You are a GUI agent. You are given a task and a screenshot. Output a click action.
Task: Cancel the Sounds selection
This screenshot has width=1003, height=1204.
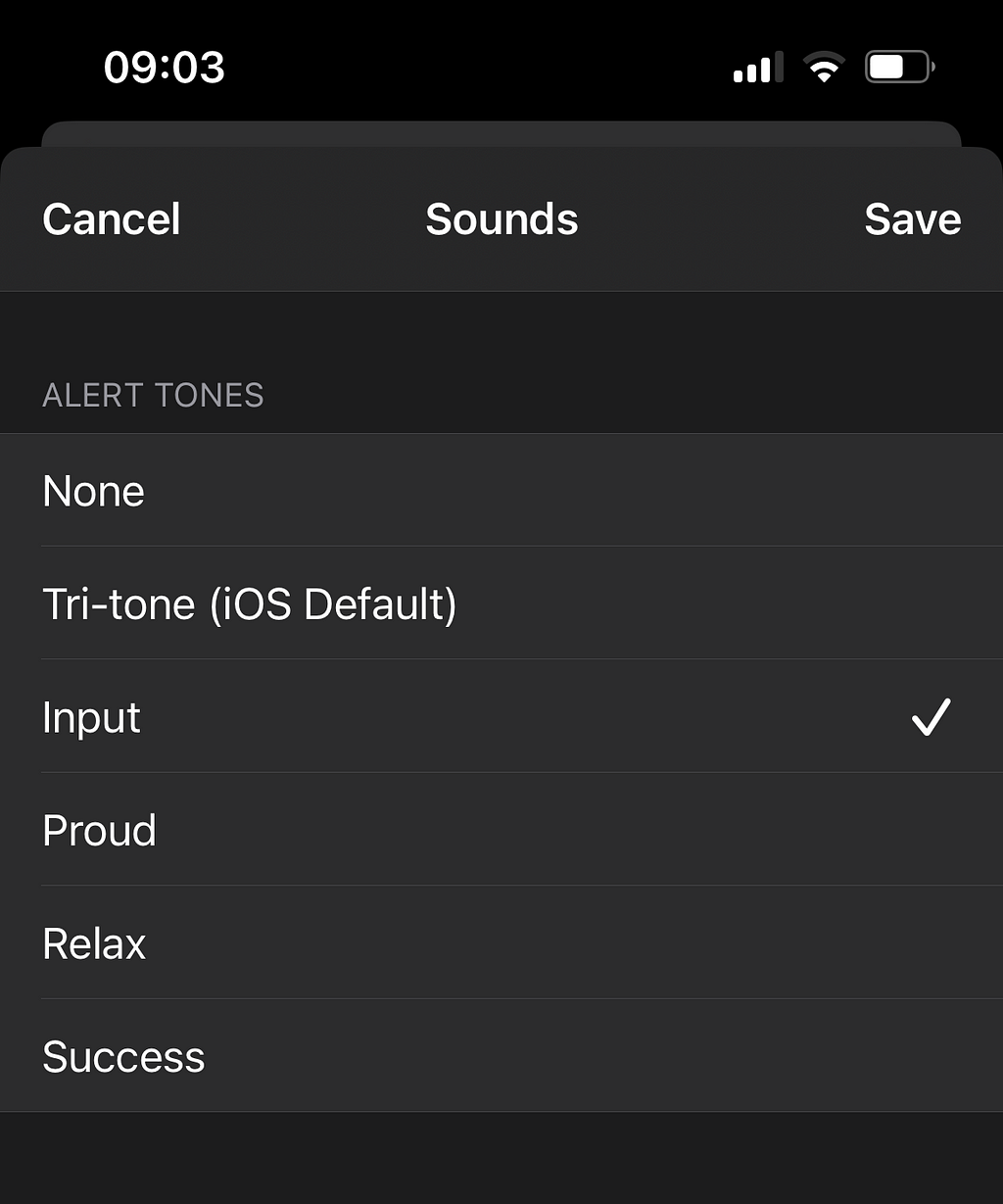(112, 218)
